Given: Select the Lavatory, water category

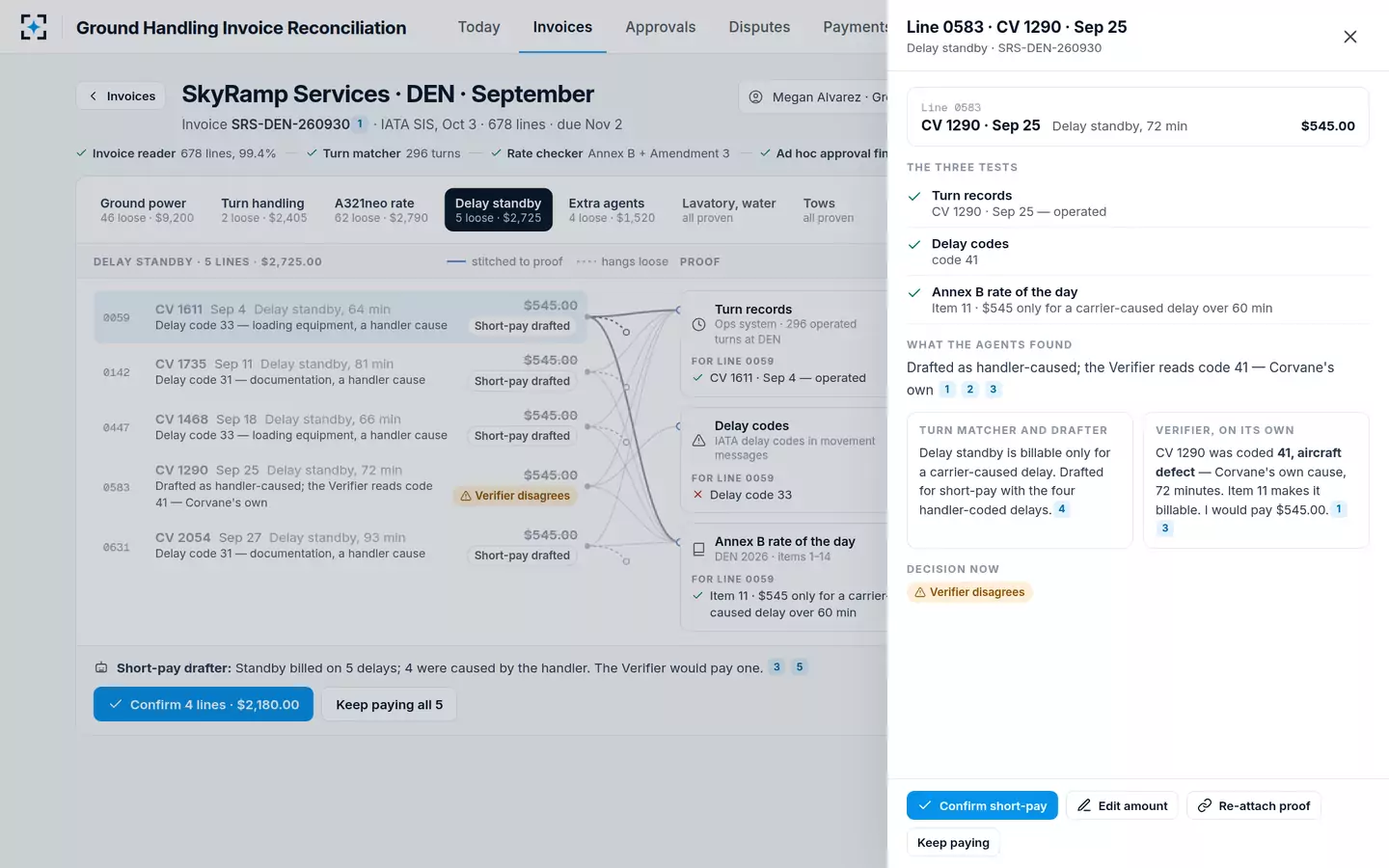Looking at the screenshot, I should [x=728, y=209].
